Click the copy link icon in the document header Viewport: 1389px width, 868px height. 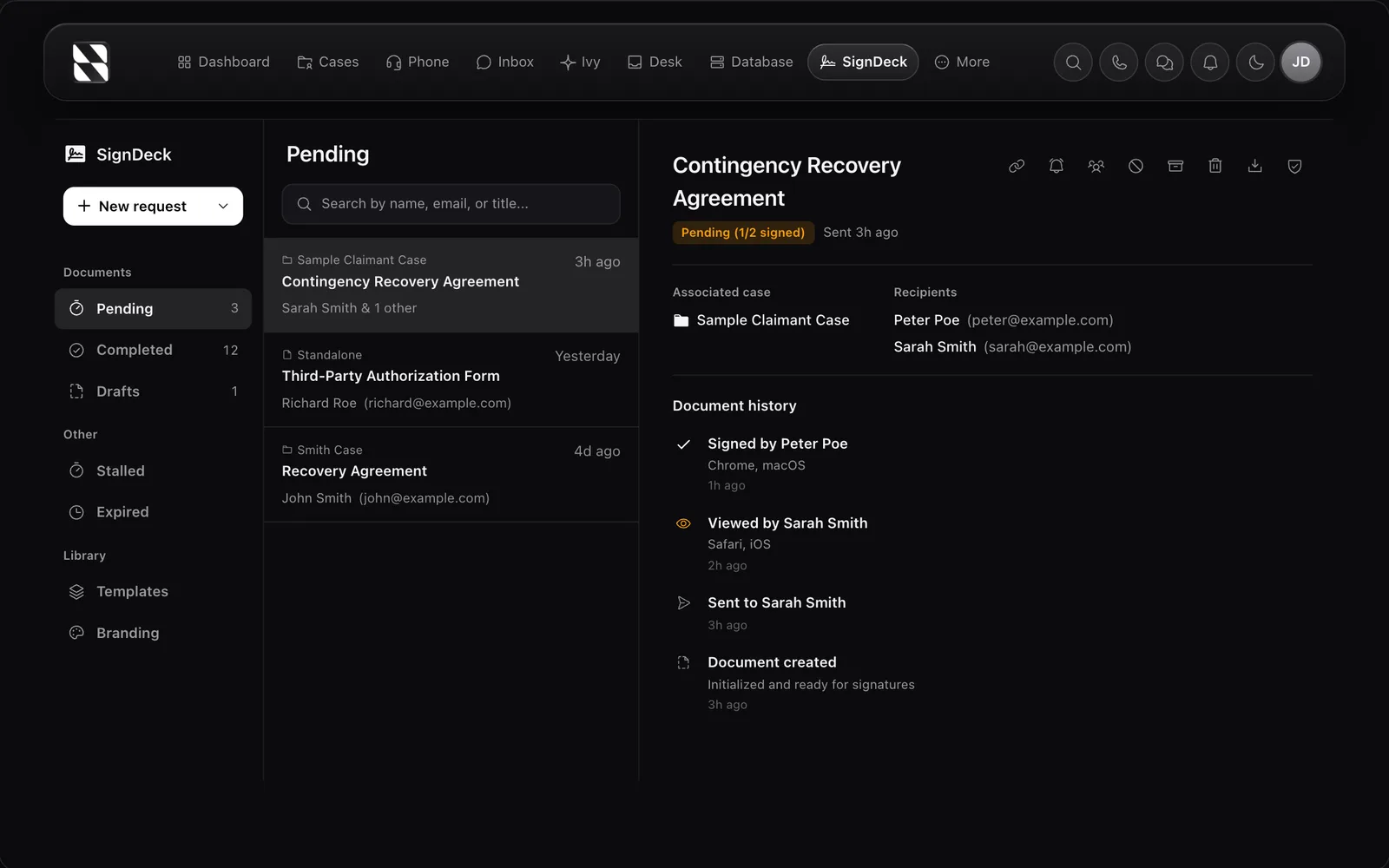point(1017,166)
